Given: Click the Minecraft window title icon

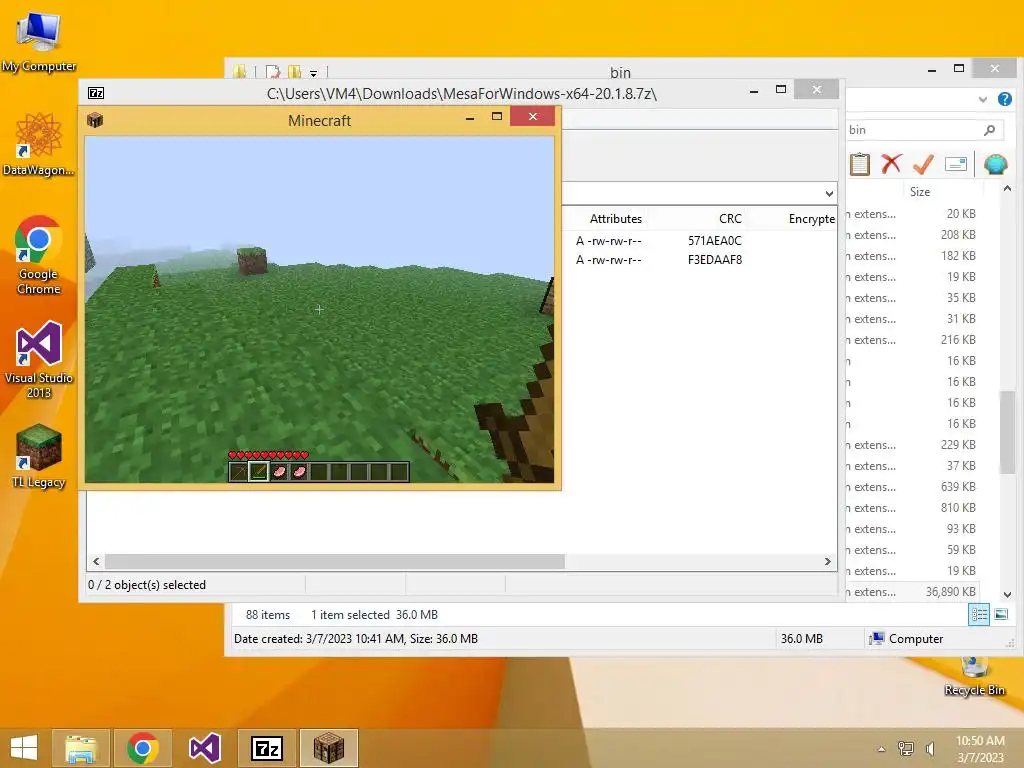Looking at the screenshot, I should [x=95, y=120].
